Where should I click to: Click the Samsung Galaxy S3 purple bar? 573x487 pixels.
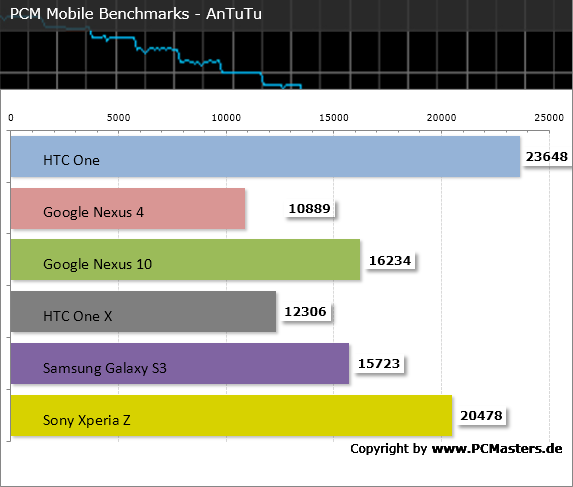click(180, 364)
